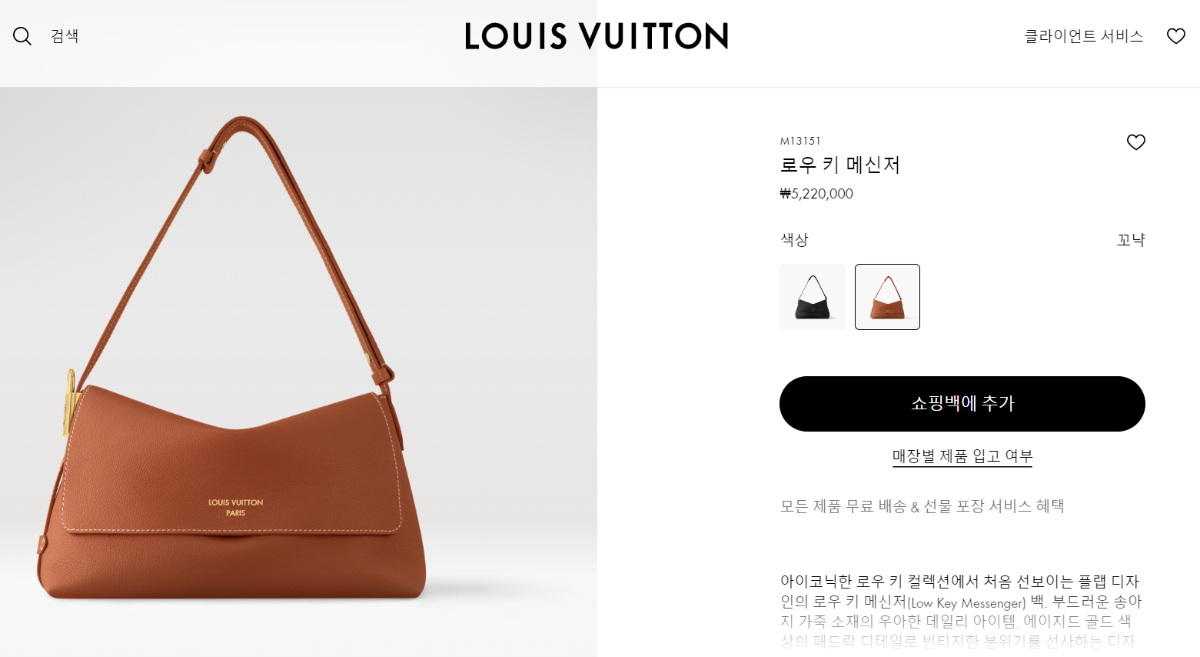Image resolution: width=1200 pixels, height=657 pixels.
Task: Click the 쇼핑백에 추가 button
Action: [x=962, y=404]
